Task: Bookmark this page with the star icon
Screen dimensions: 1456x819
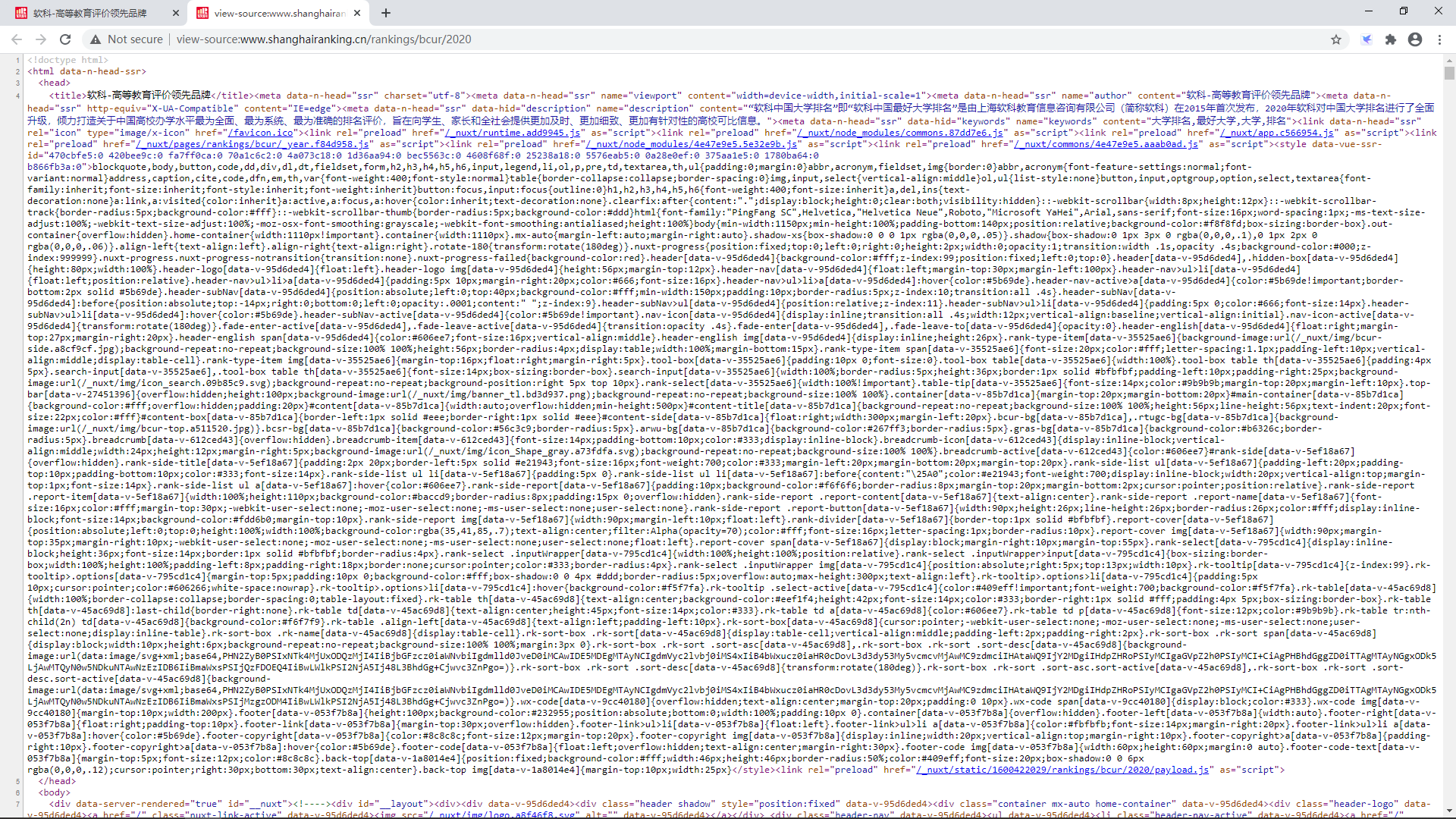Action: 1336,39
